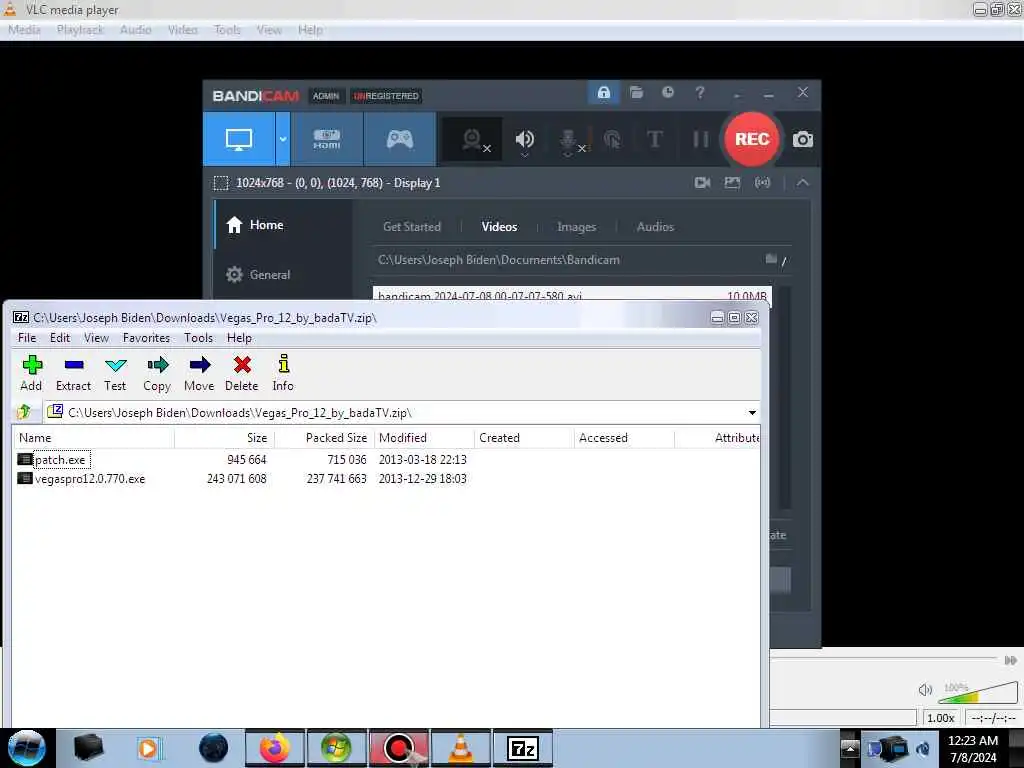Open Windows Start menu orb
This screenshot has height=768, width=1024.
click(x=27, y=748)
